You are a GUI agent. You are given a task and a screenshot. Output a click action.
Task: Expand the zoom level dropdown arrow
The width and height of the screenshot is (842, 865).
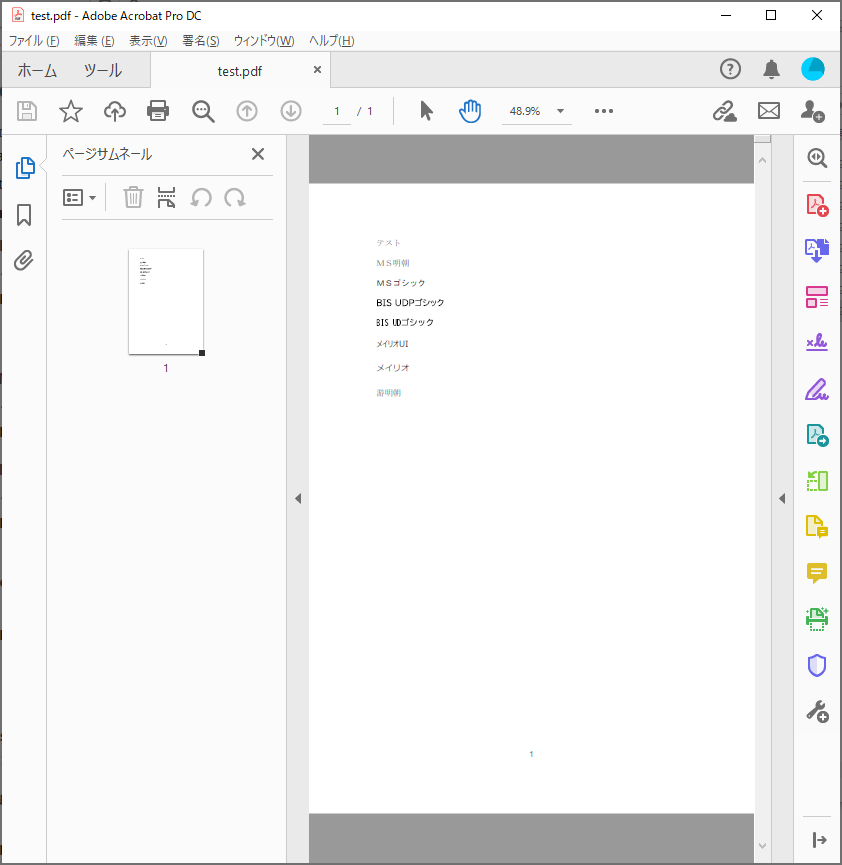pos(561,111)
